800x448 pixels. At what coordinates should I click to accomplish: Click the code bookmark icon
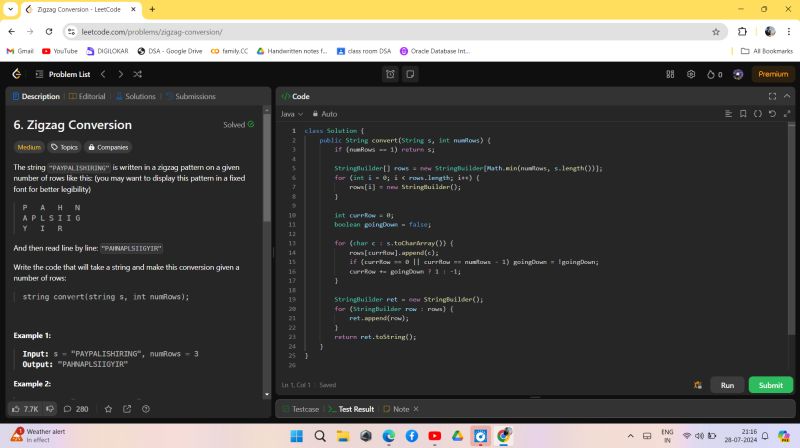pyautogui.click(x=743, y=113)
